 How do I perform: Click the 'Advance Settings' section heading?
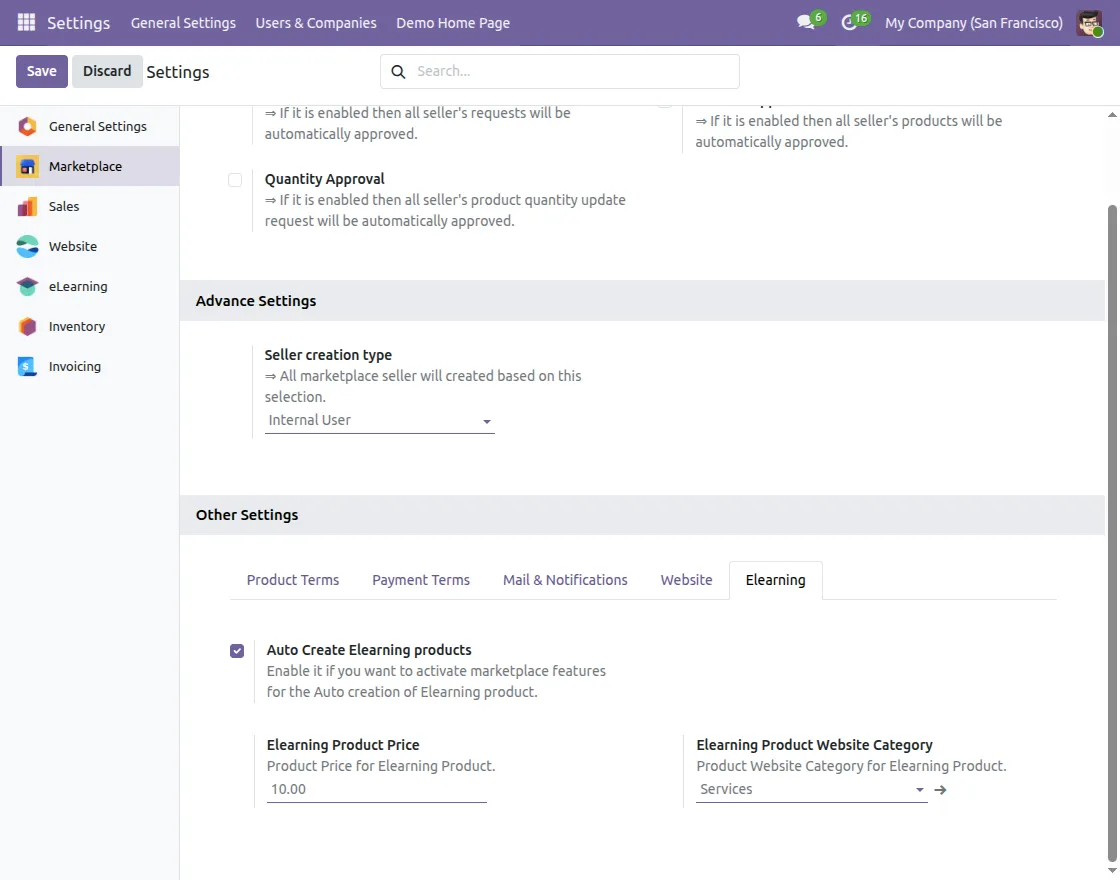[x=256, y=301]
